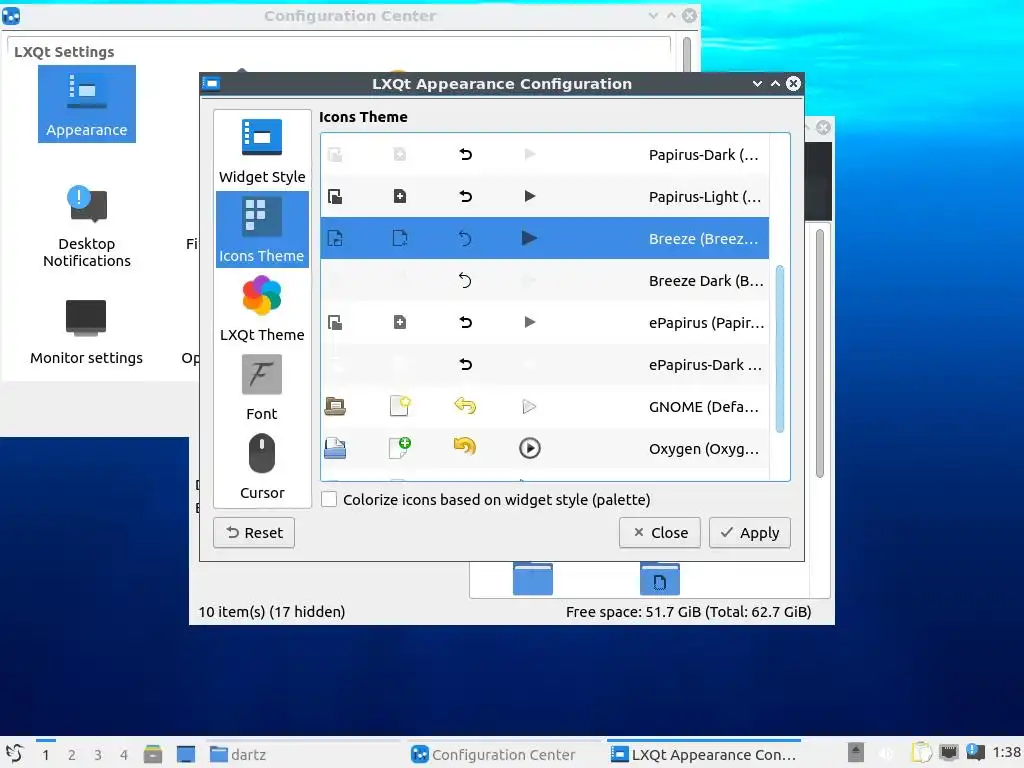
Task: Open the clipboard manager tray icon
Action: (x=921, y=753)
